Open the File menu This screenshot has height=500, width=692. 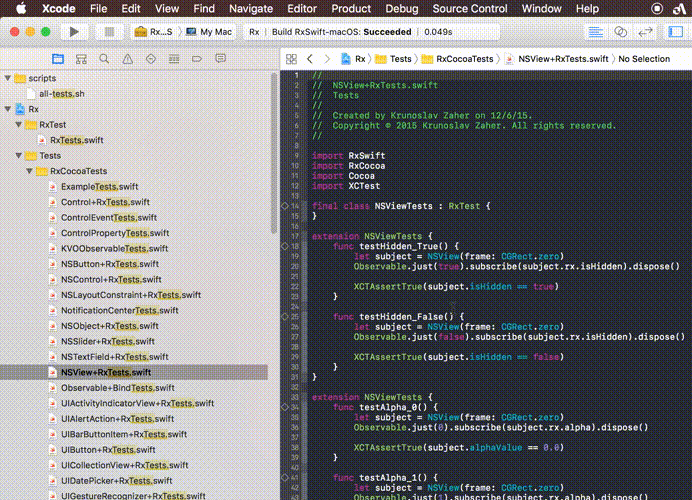tap(98, 8)
